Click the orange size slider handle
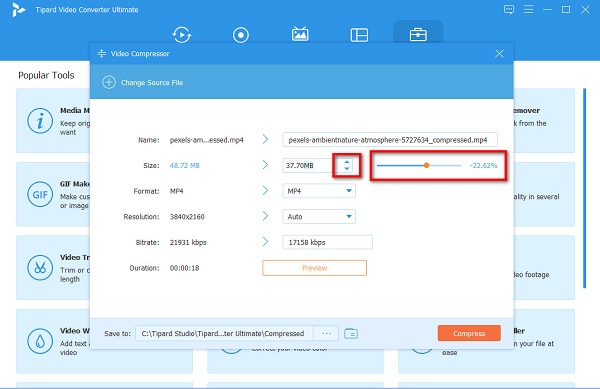This screenshot has height=389, width=600. click(426, 165)
